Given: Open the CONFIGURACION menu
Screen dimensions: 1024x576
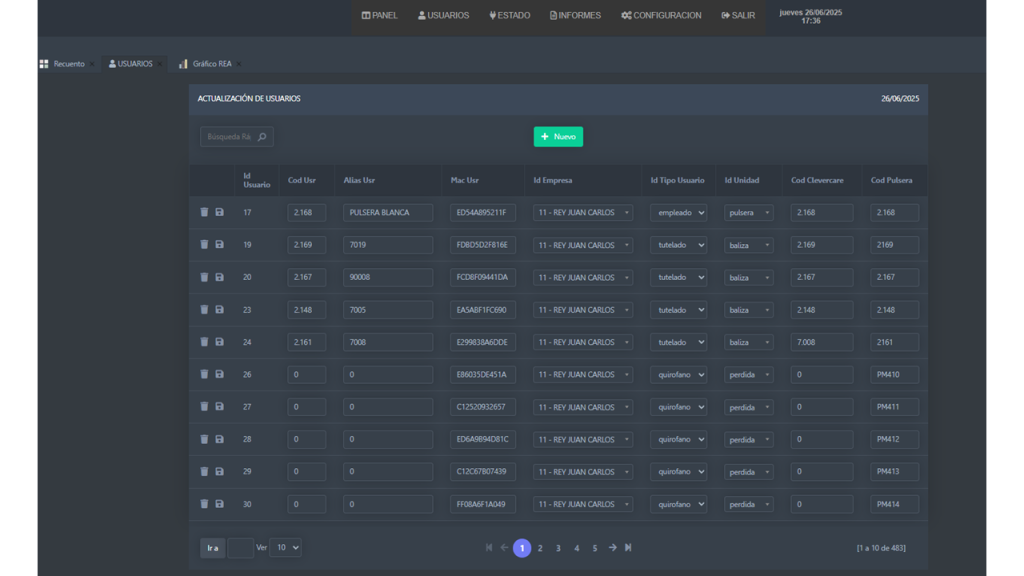Looking at the screenshot, I should (x=661, y=15).
